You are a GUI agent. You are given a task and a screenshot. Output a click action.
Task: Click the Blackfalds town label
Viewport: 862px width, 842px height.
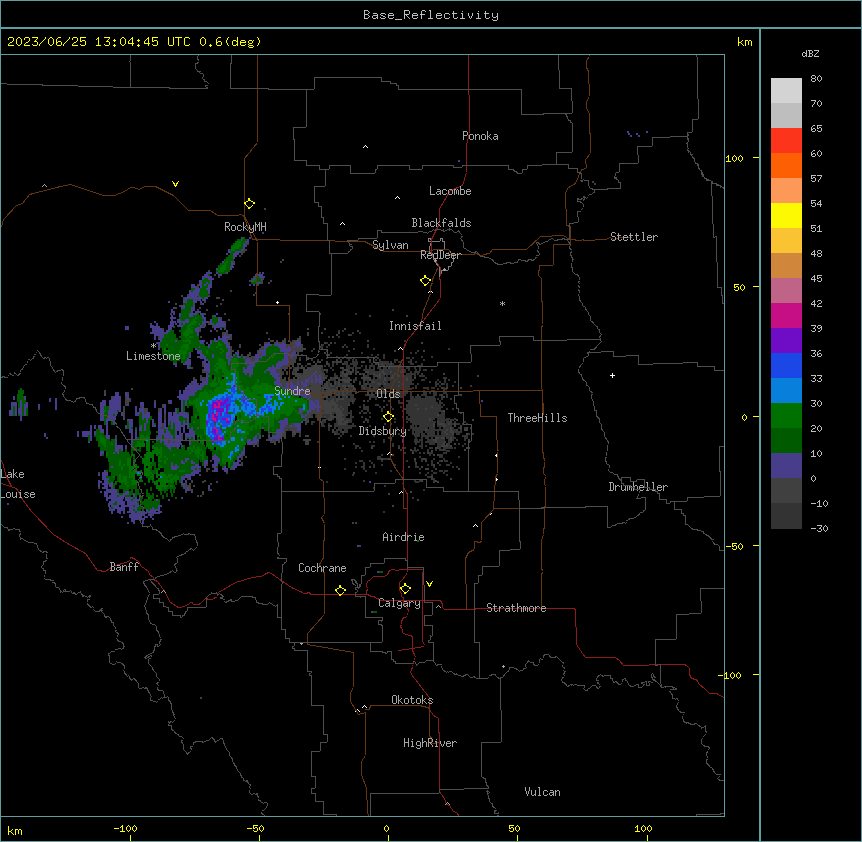(x=441, y=223)
